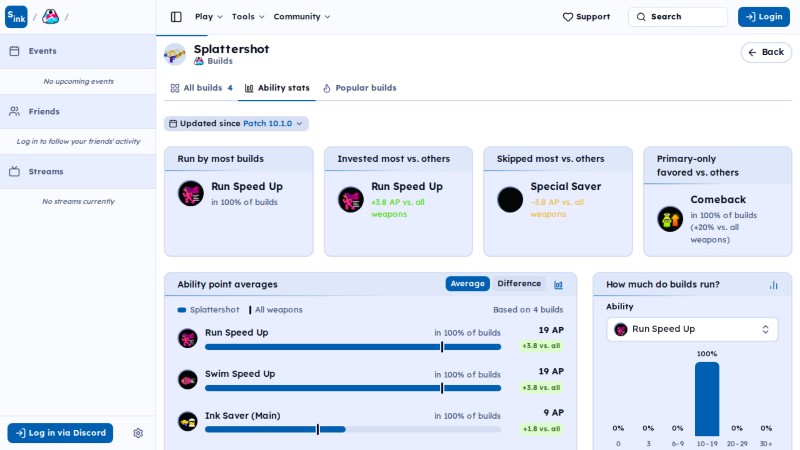Click the Ink Saver (Main) ability icon
Viewport: 800px width, 450px height.
[x=188, y=421]
